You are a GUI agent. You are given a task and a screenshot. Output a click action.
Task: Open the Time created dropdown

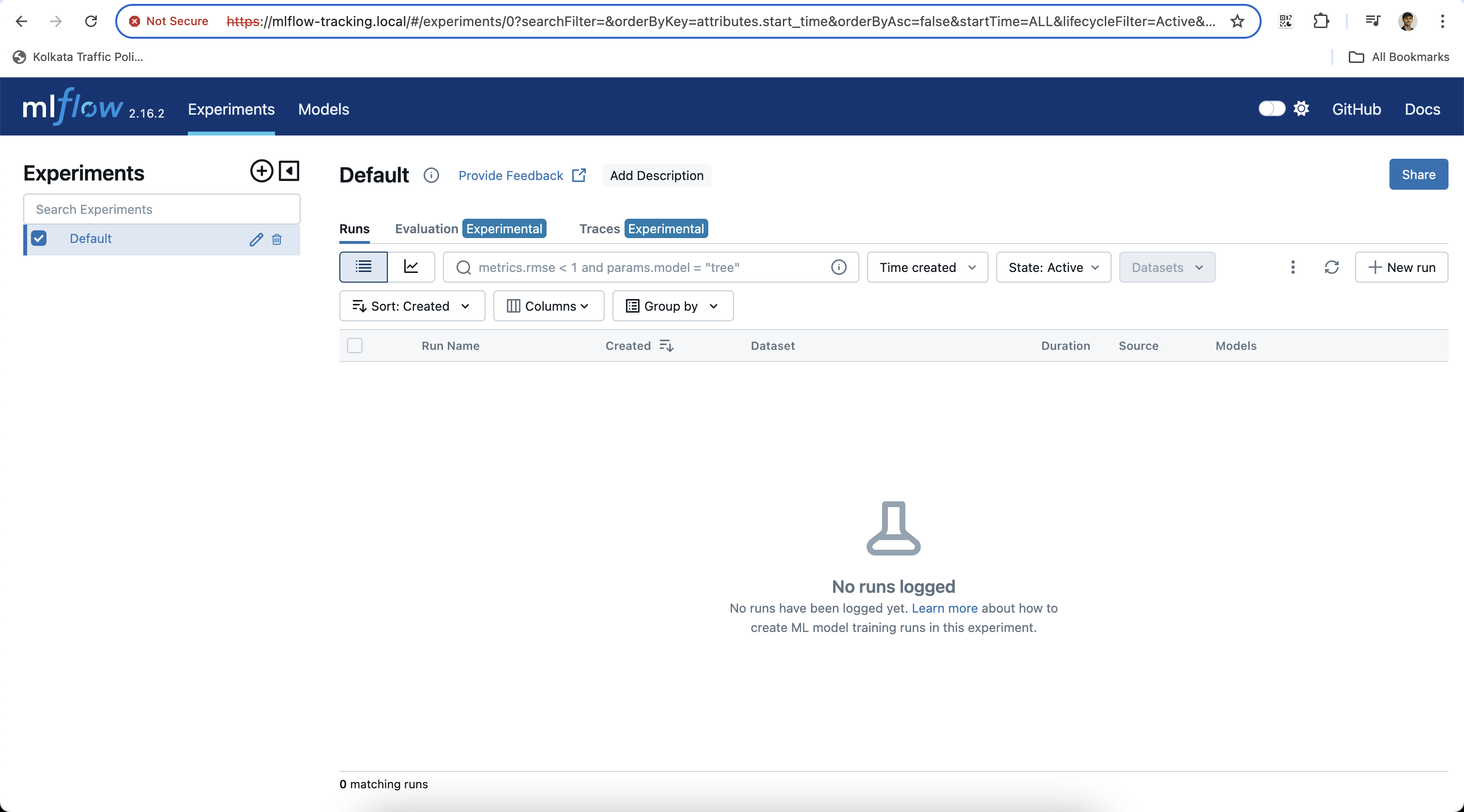(928, 267)
